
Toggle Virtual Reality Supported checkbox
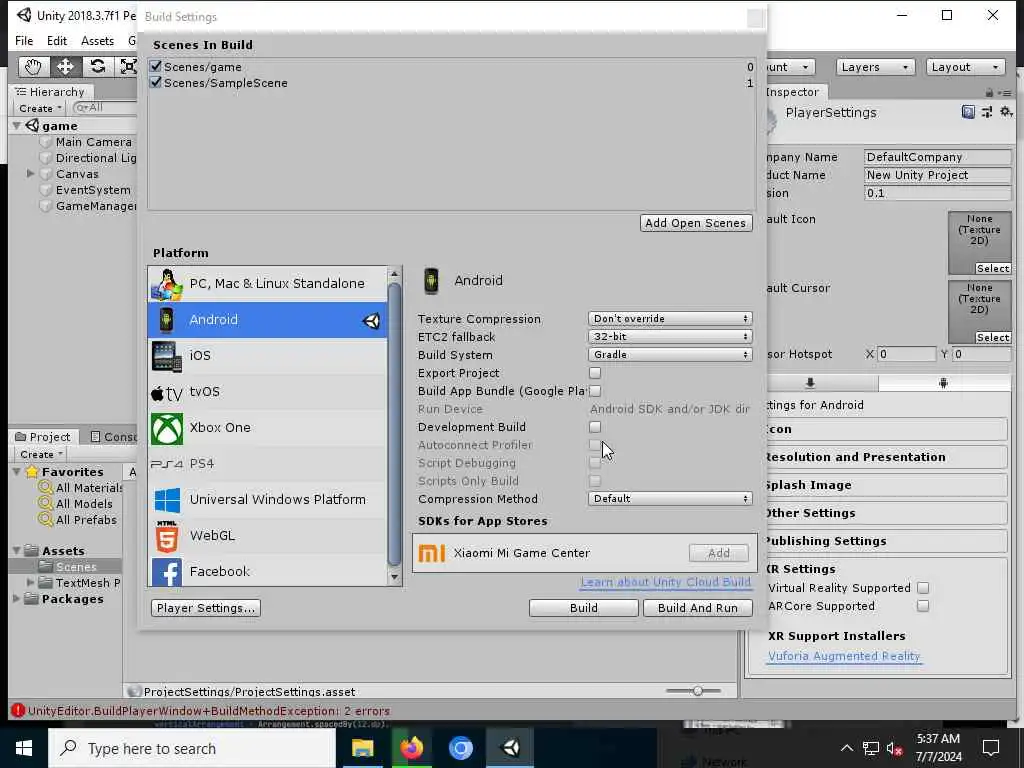[x=923, y=588]
